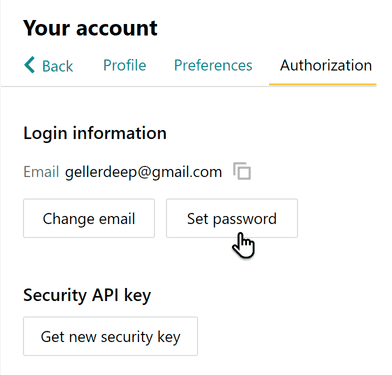Click the word key in Get new security key
The width and height of the screenshot is (392, 375).
[169, 337]
